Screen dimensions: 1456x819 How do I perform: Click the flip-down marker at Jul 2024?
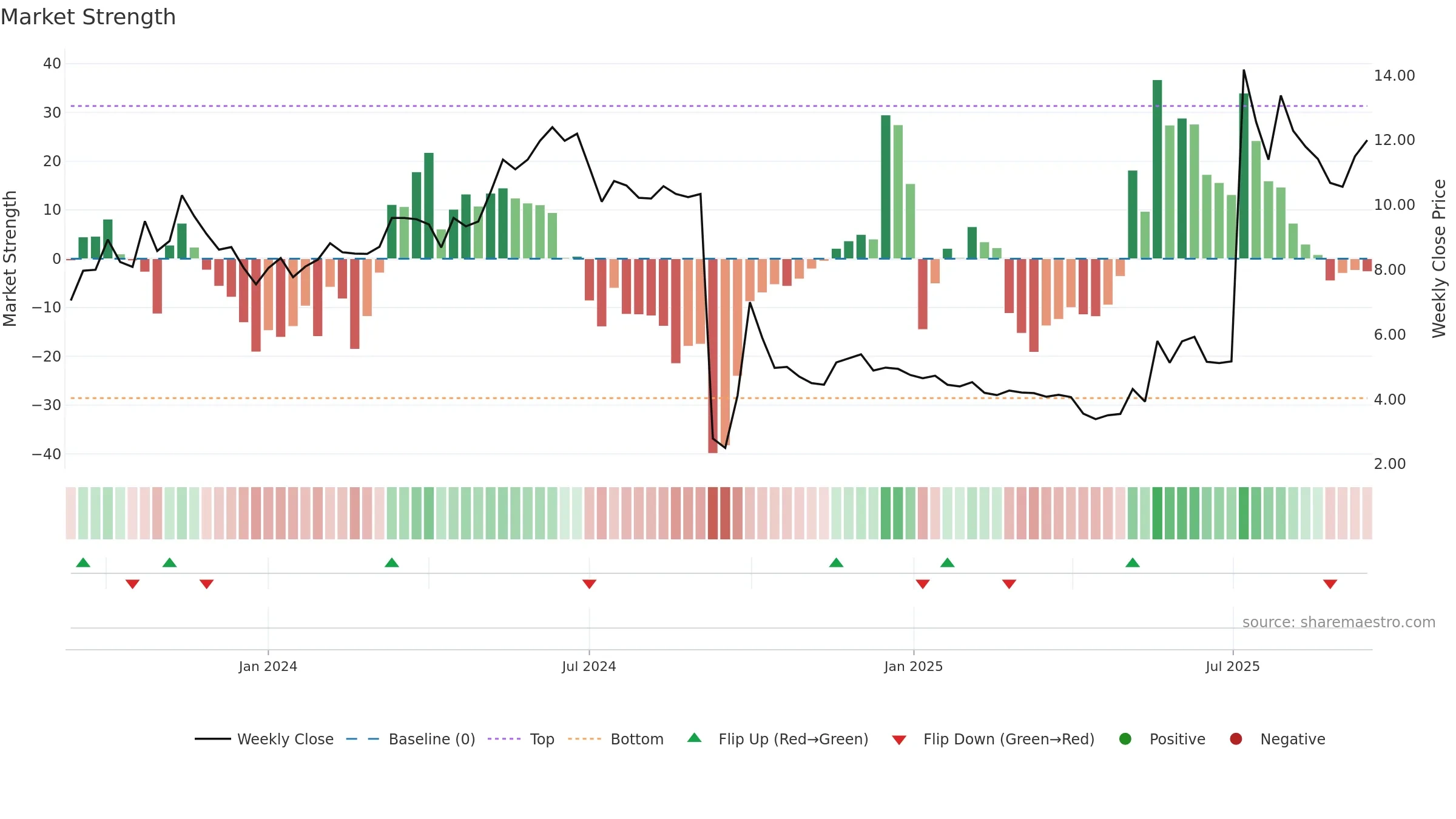coord(589,584)
